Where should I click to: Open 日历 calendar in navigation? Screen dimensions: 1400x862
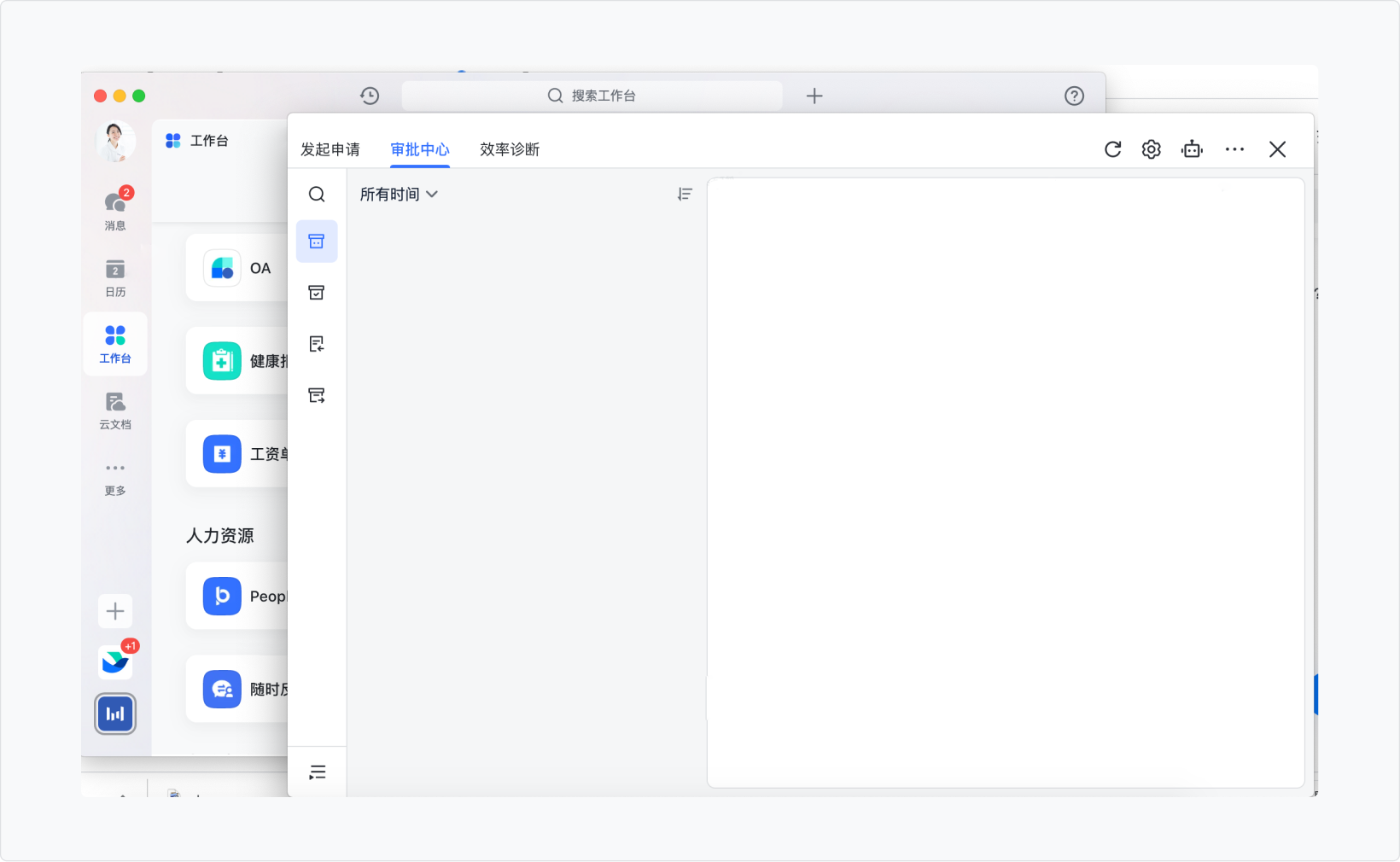coord(115,277)
